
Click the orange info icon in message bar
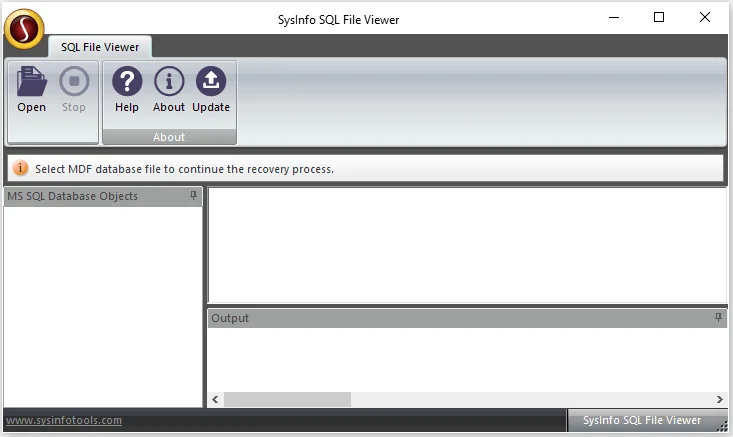pos(20,168)
